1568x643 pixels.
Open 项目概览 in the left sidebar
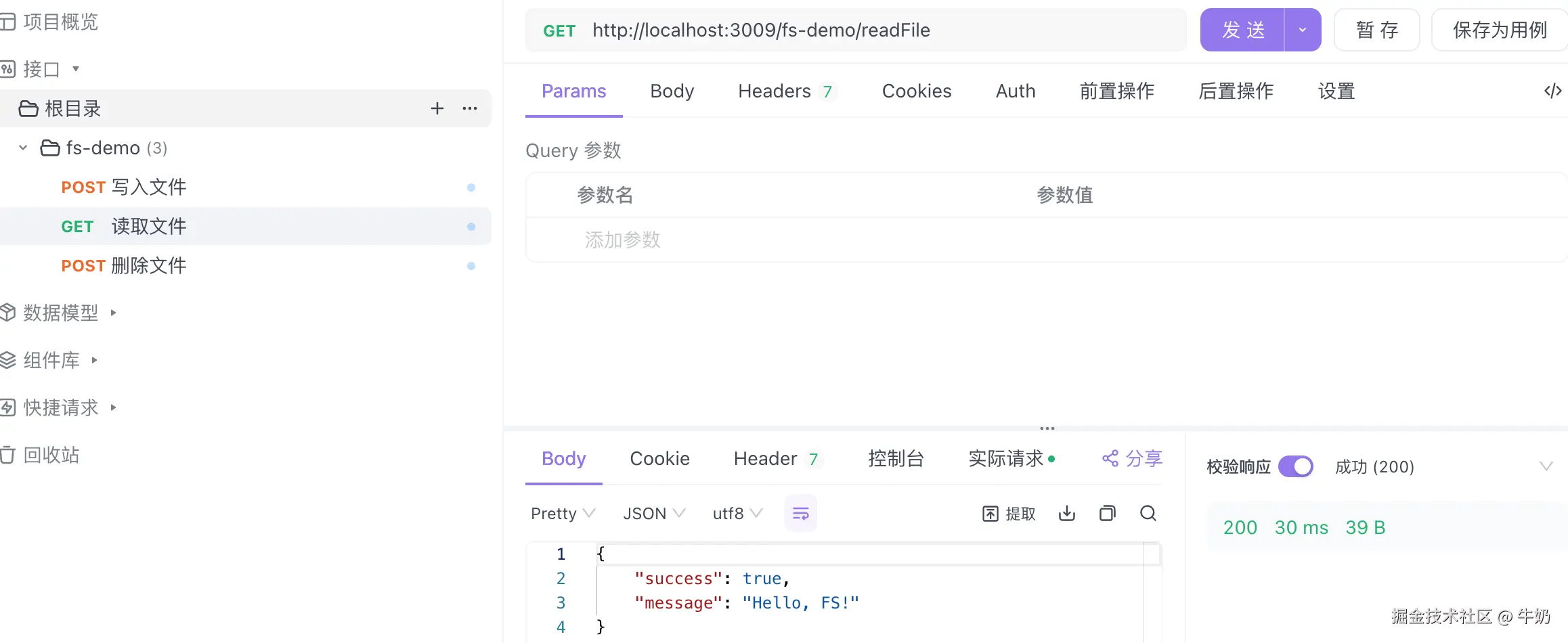pos(60,21)
